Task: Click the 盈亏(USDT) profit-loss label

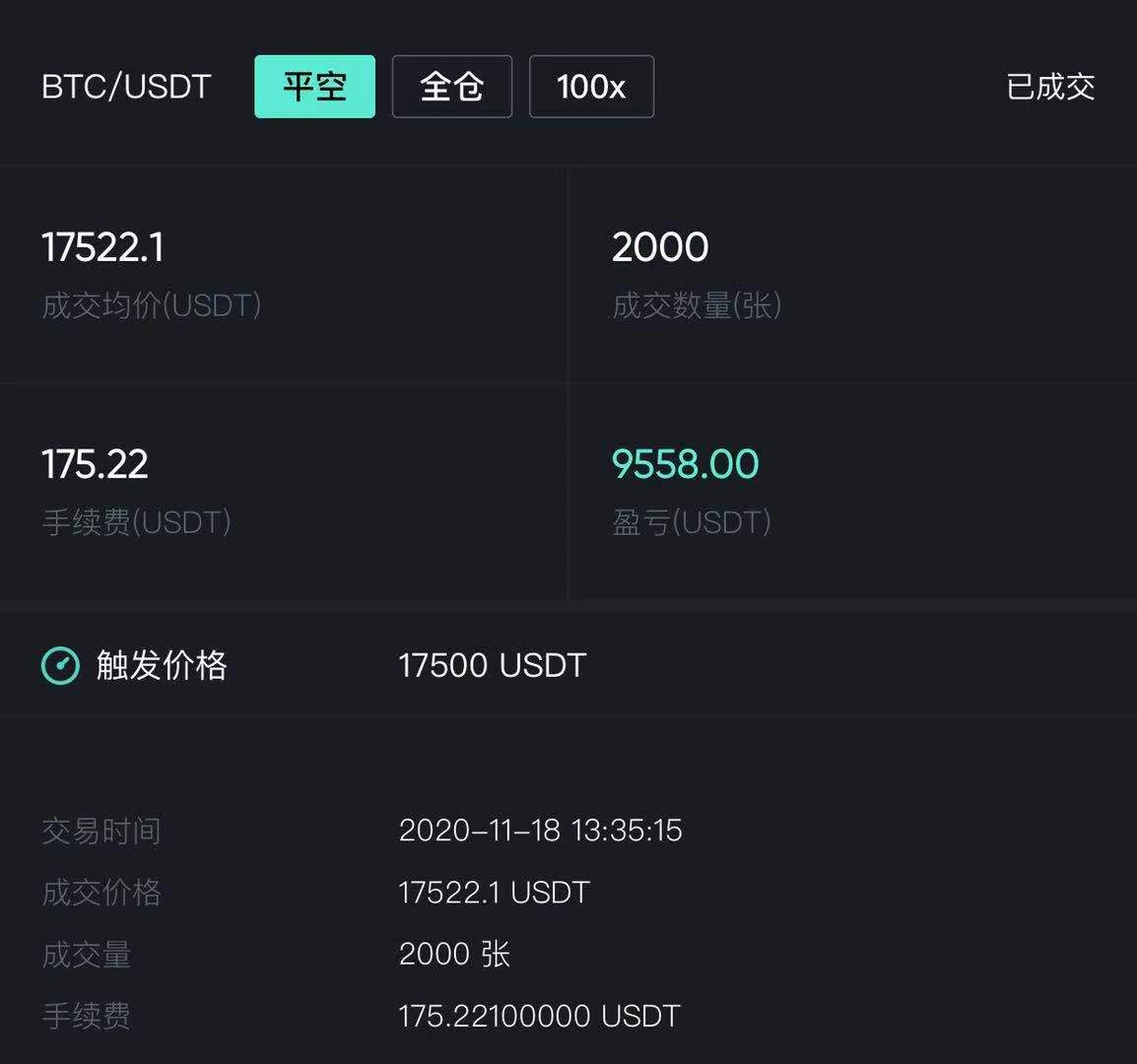Action: coord(692,522)
